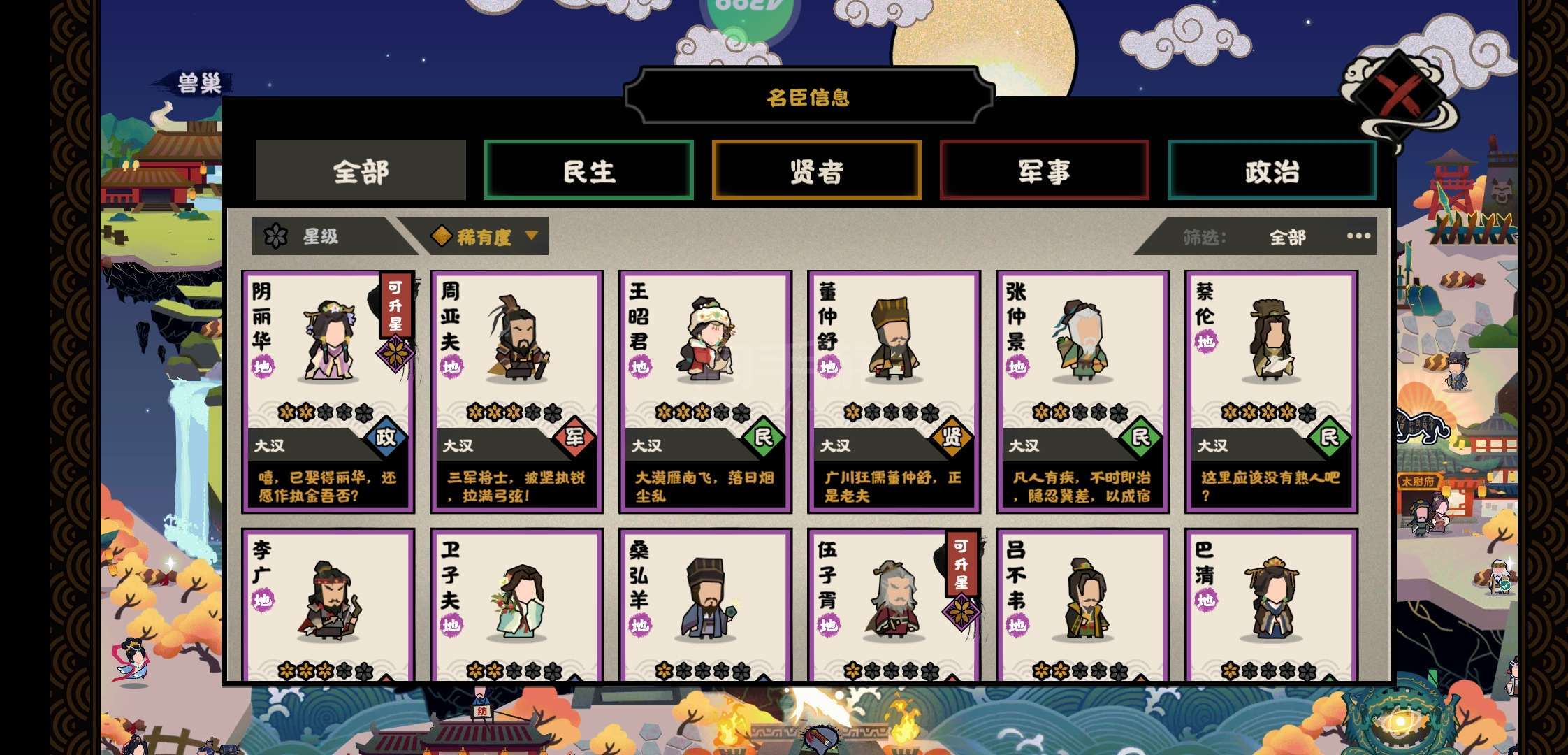Tap the 可升星 badge on 阴丽华's card

coord(395,305)
